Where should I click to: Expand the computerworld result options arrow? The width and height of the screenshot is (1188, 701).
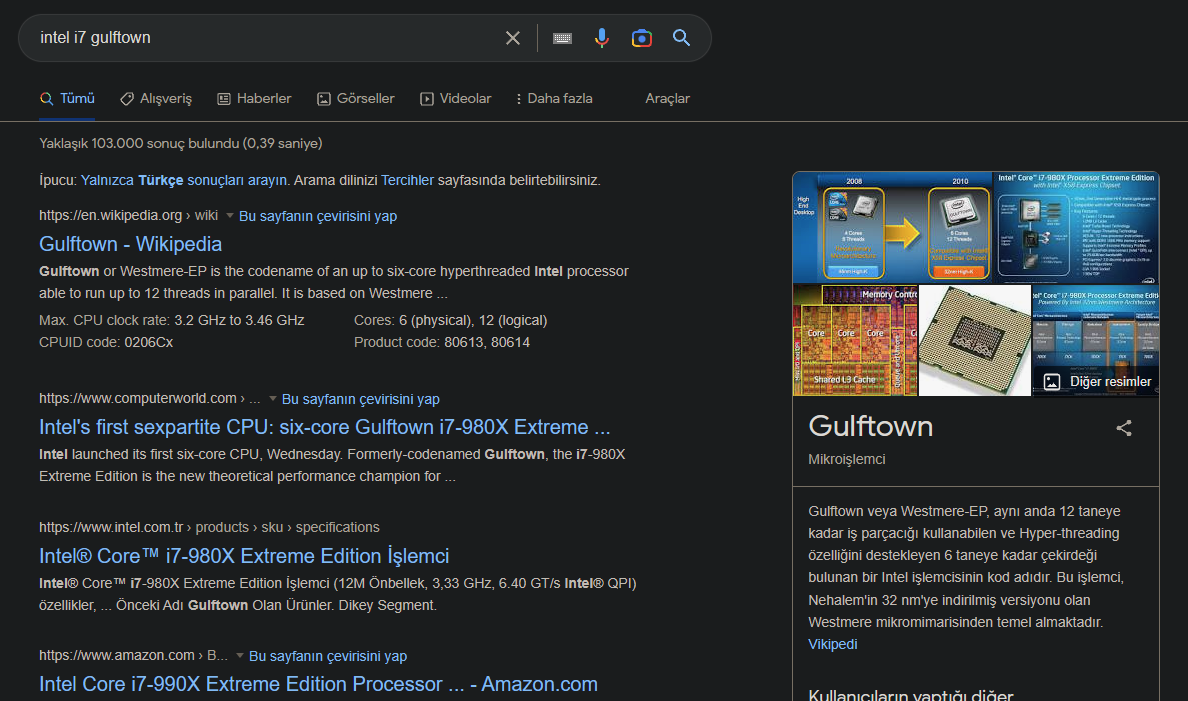(x=273, y=398)
